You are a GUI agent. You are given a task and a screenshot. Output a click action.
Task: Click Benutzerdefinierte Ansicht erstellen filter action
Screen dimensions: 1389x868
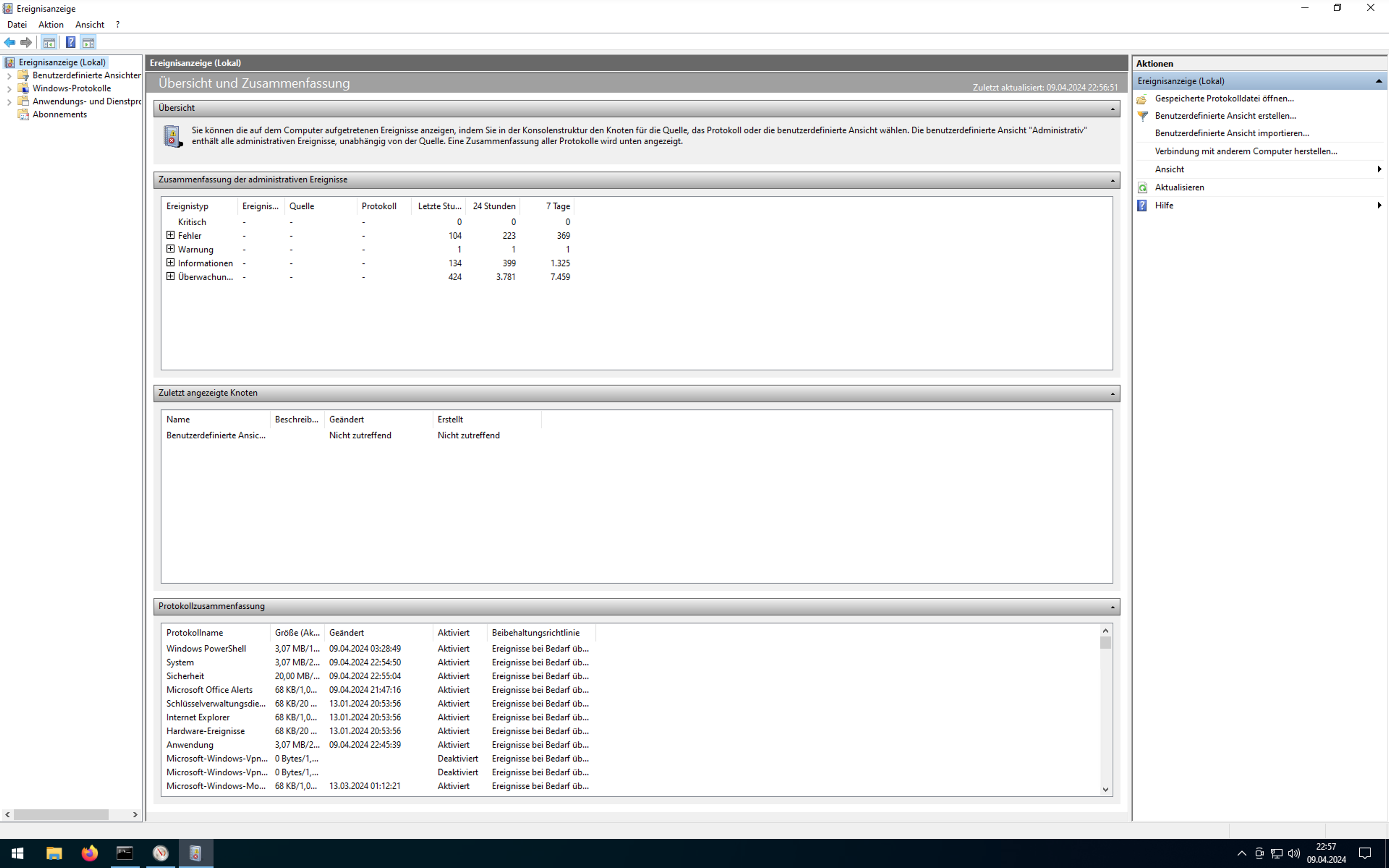coord(1225,115)
